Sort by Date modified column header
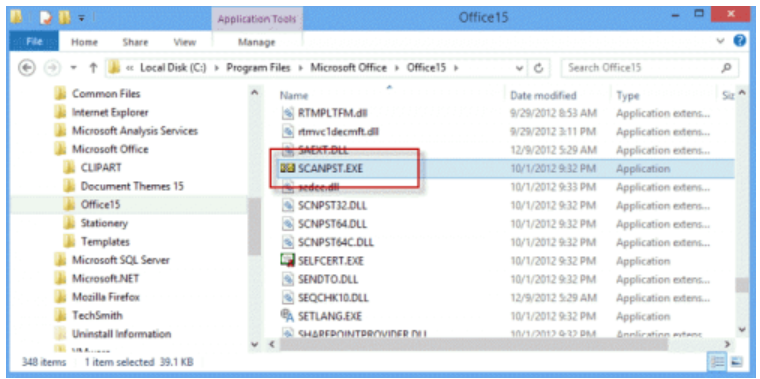Viewport: 760px width, 379px height. coord(543,95)
